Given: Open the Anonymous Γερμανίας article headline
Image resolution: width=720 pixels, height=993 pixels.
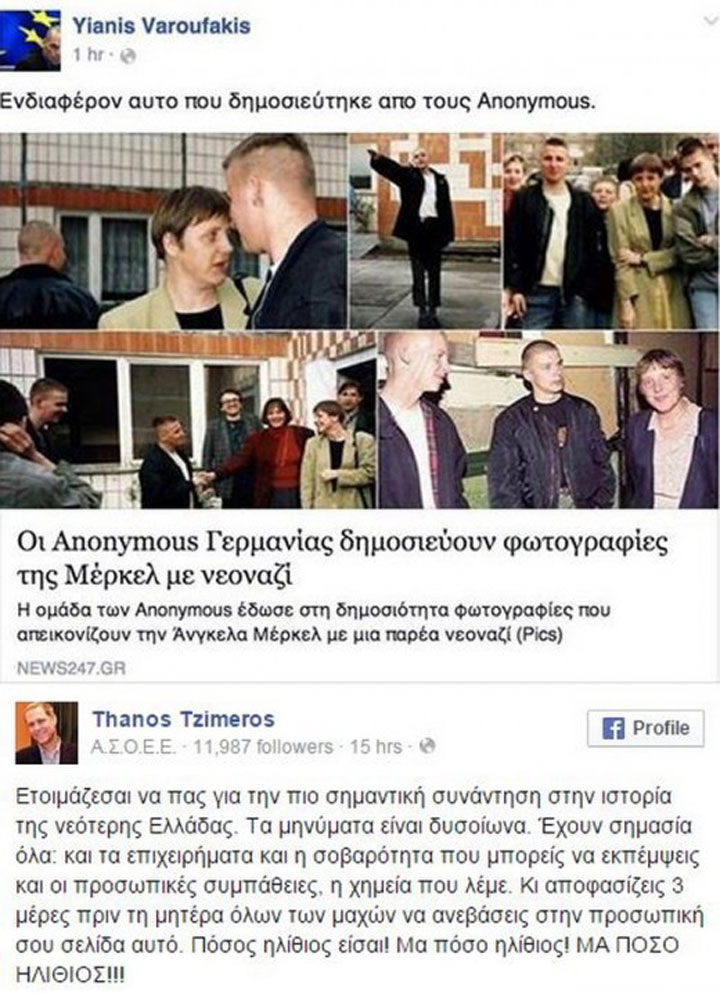Looking at the screenshot, I should (x=343, y=559).
